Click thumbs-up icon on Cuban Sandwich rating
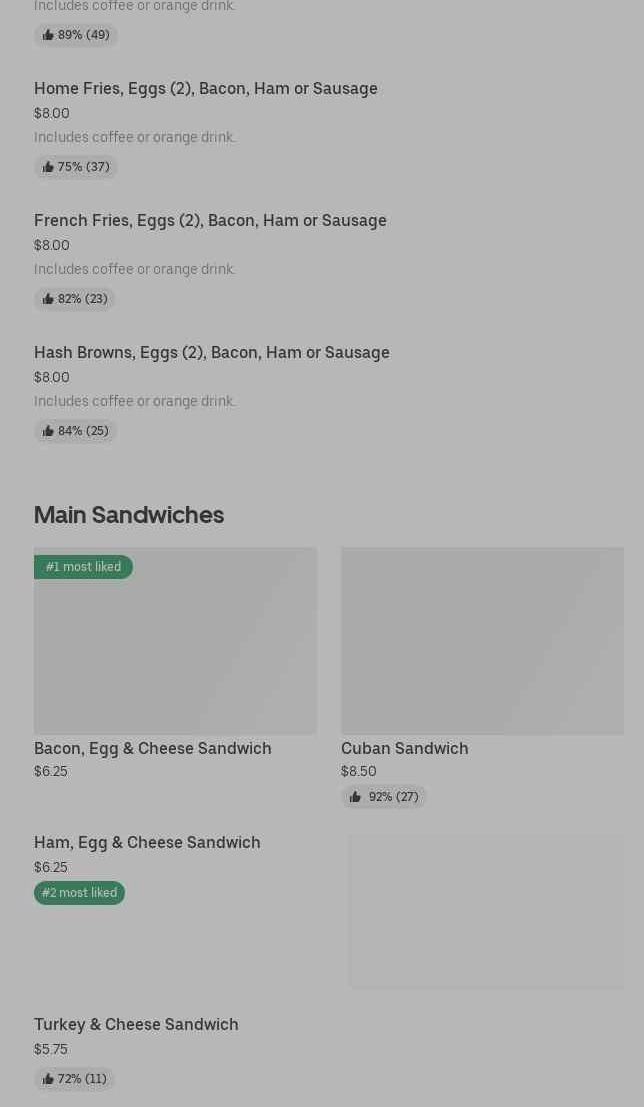The width and height of the screenshot is (644, 1107). pos(355,797)
